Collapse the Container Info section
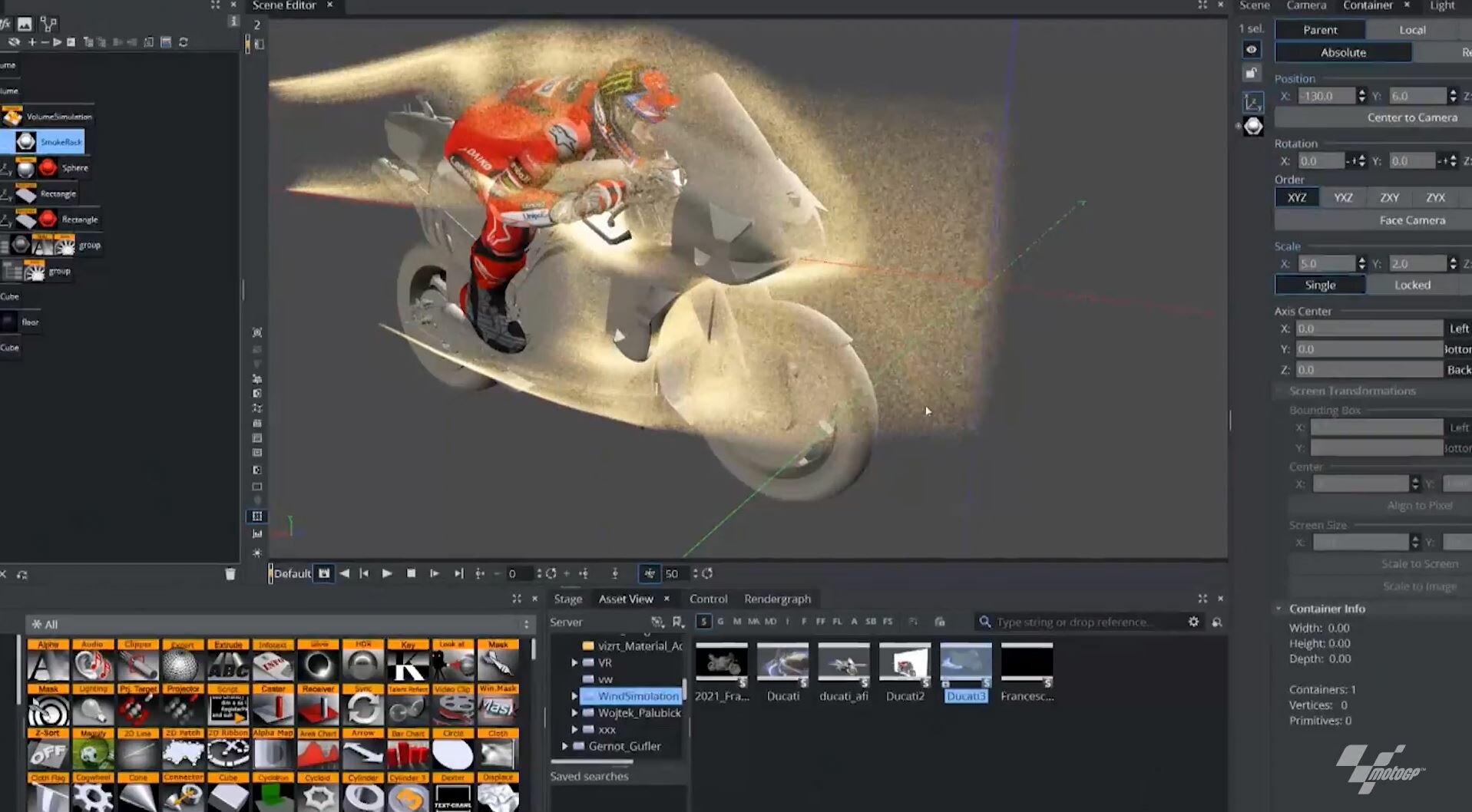1472x812 pixels. click(1278, 609)
